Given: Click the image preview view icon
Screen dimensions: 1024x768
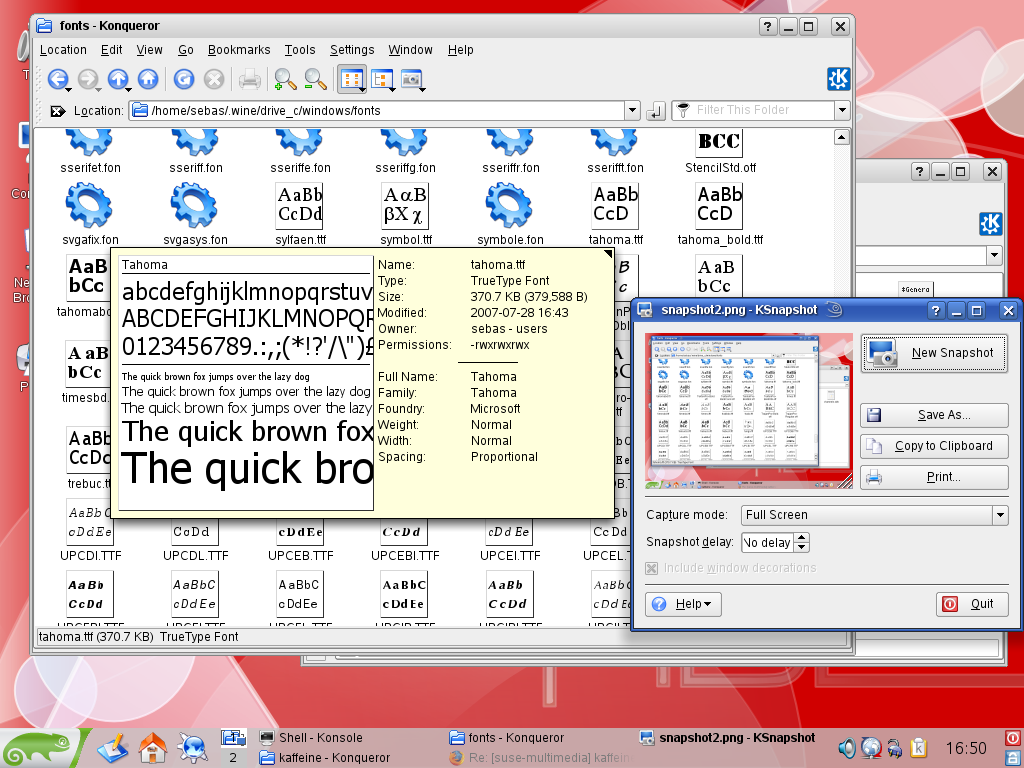Looking at the screenshot, I should [413, 79].
